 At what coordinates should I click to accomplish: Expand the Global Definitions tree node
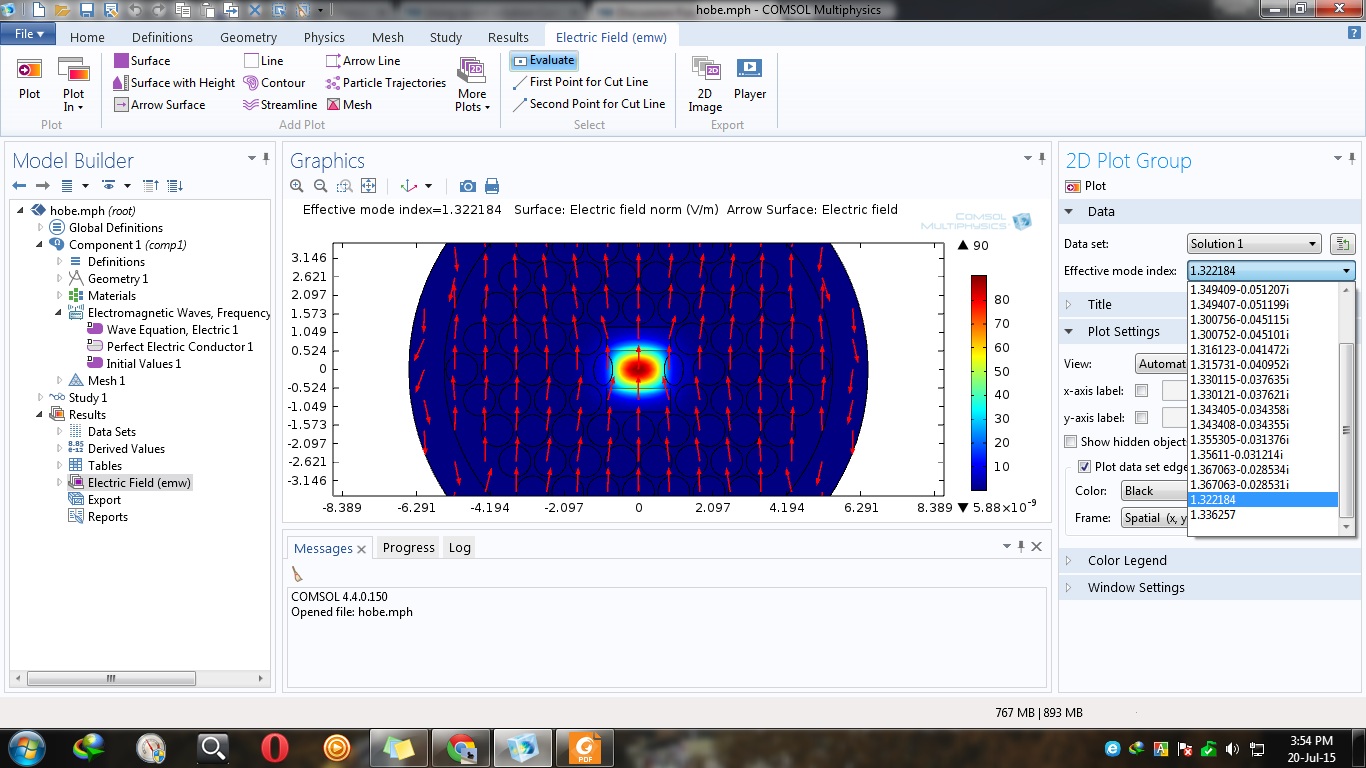[x=41, y=228]
